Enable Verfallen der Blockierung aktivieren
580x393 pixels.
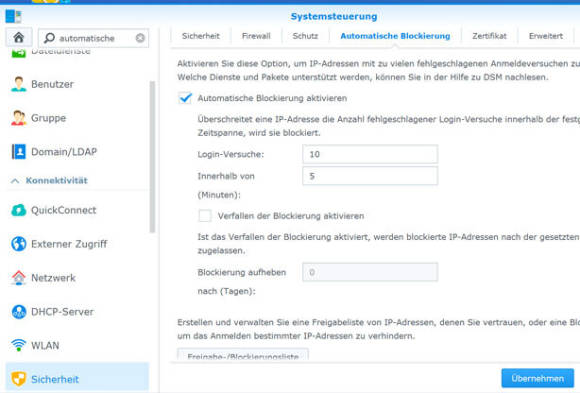pyautogui.click(x=205, y=216)
